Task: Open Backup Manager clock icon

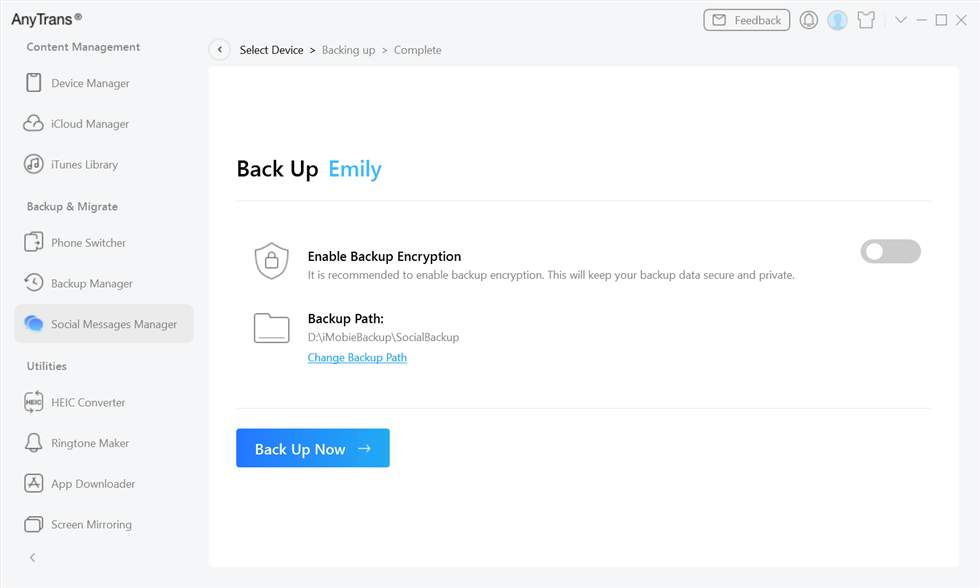Action: tap(34, 283)
